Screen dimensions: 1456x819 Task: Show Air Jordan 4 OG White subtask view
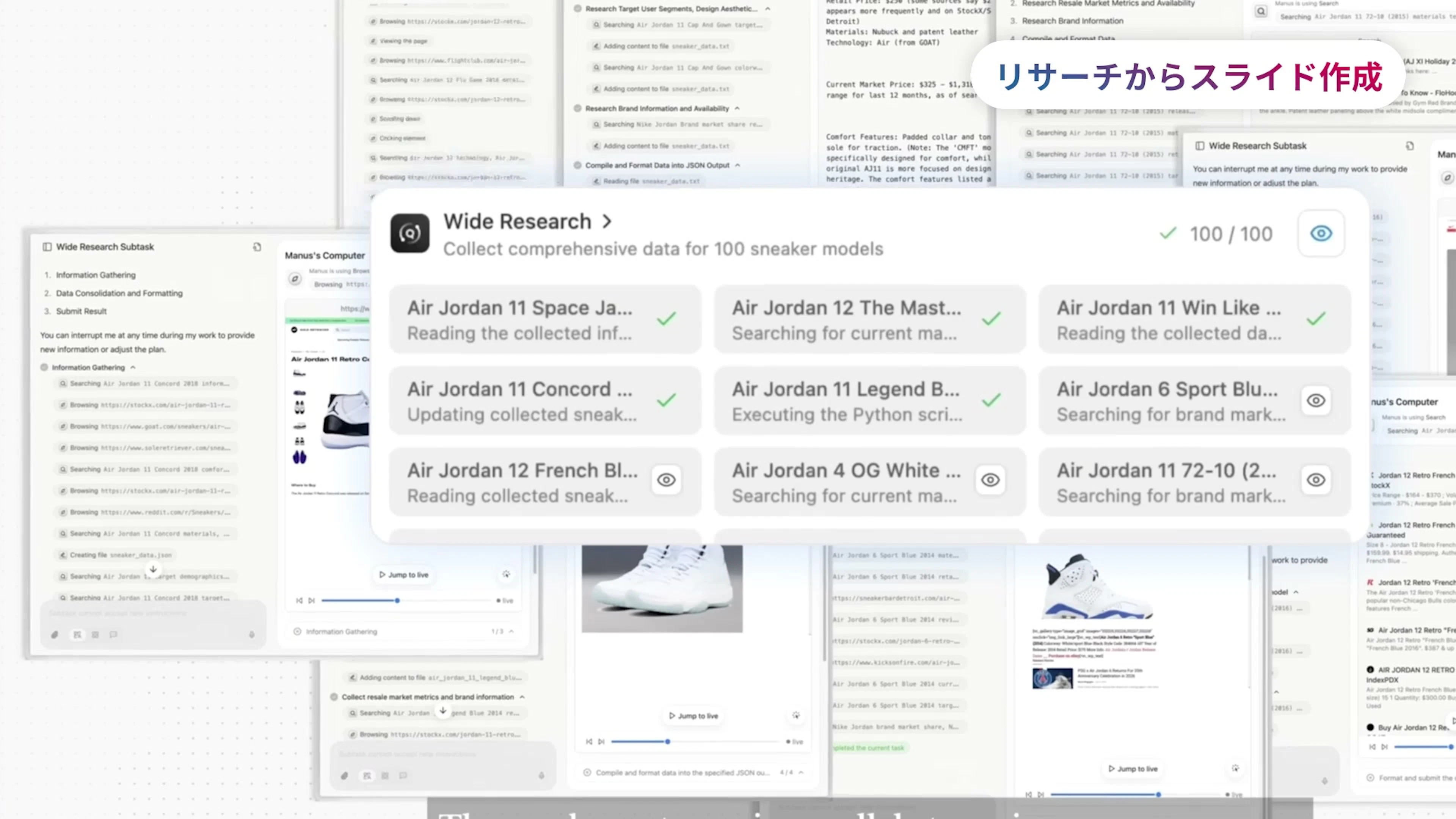point(990,480)
